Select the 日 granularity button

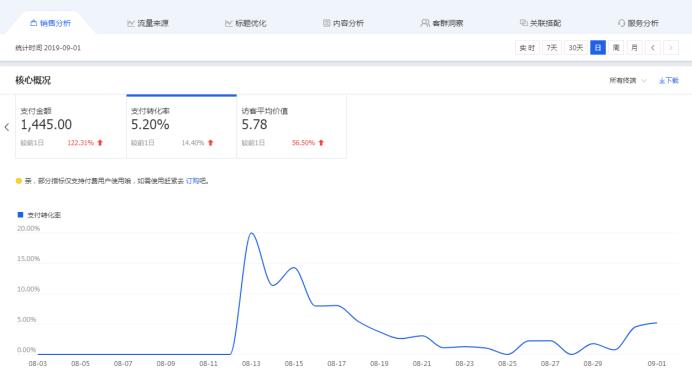598,48
